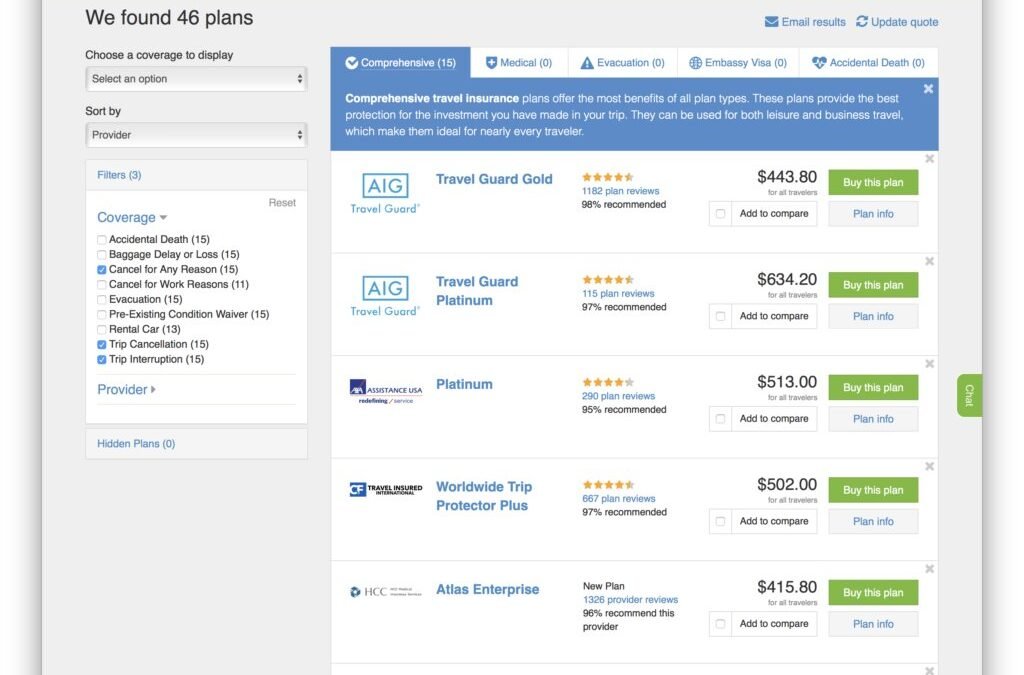Uncheck Trip Cancellation filter

click(x=101, y=345)
